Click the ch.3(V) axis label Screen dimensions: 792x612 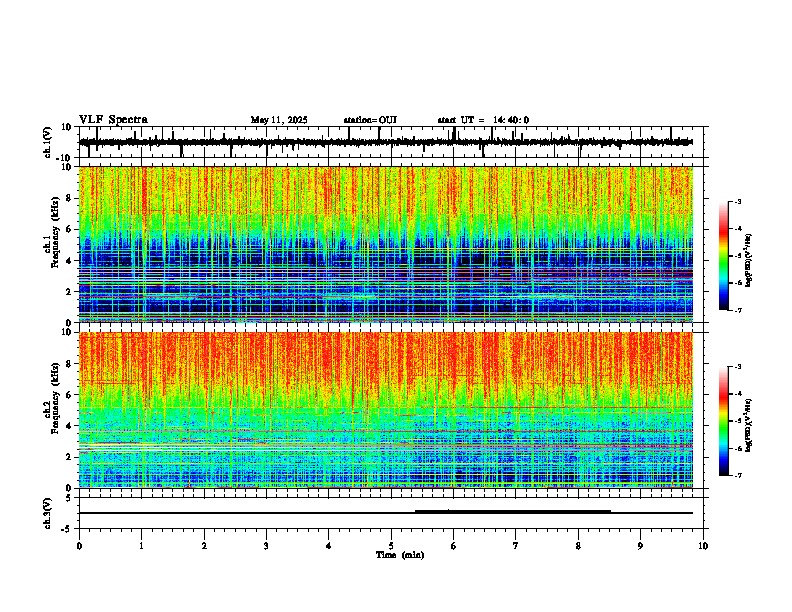pos(48,513)
